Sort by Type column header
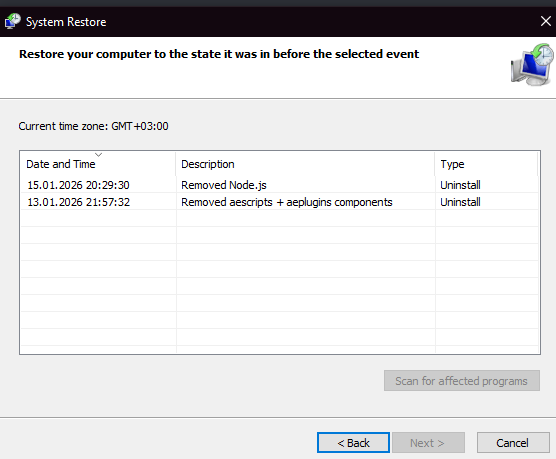 (x=486, y=164)
